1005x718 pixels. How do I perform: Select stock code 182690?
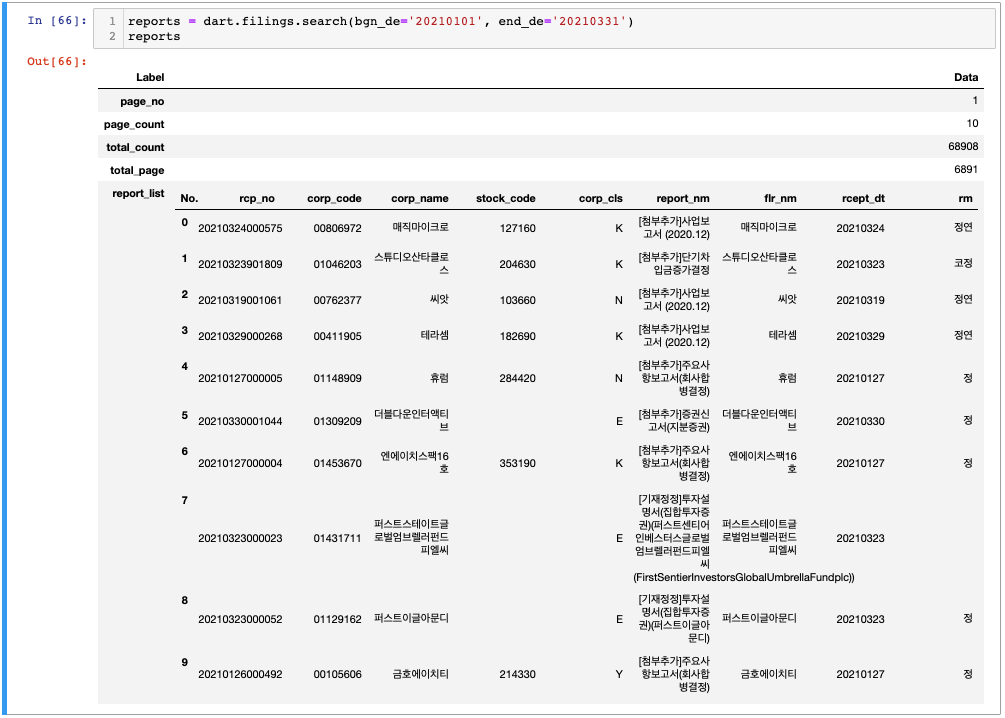click(x=518, y=336)
